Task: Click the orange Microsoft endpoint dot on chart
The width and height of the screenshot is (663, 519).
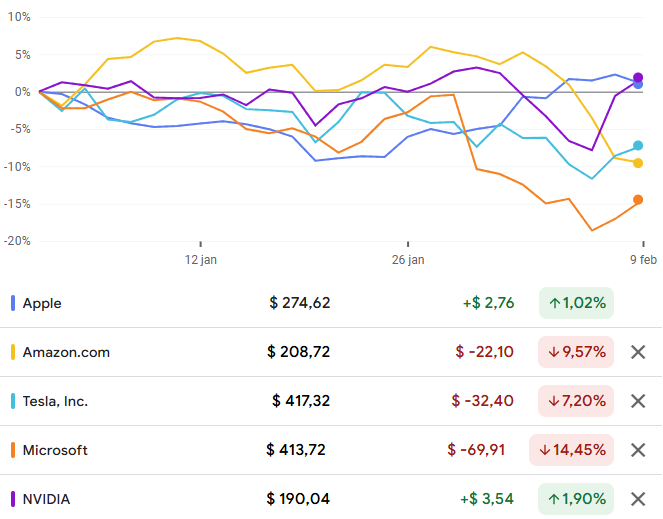Action: pos(638,200)
